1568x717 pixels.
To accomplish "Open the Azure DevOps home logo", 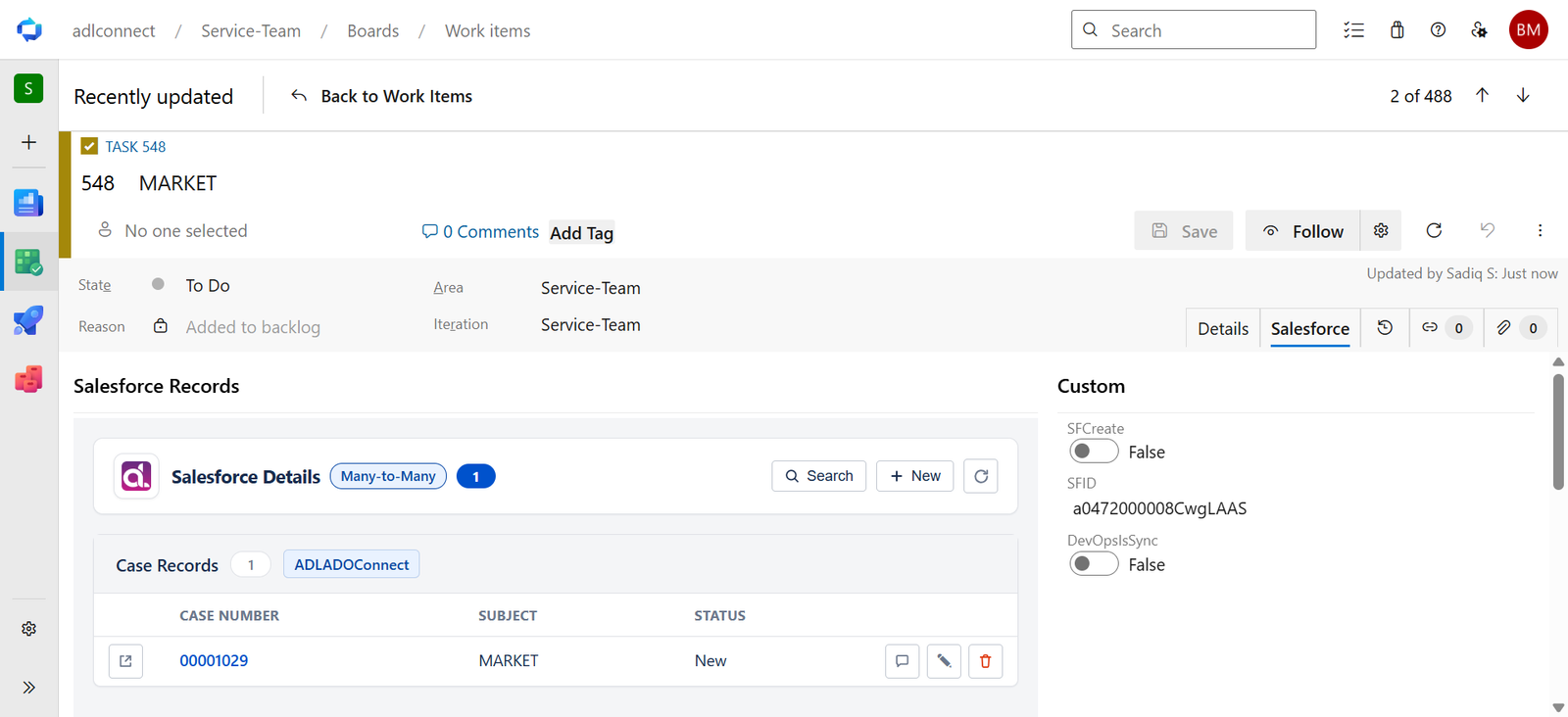I will coord(29,29).
